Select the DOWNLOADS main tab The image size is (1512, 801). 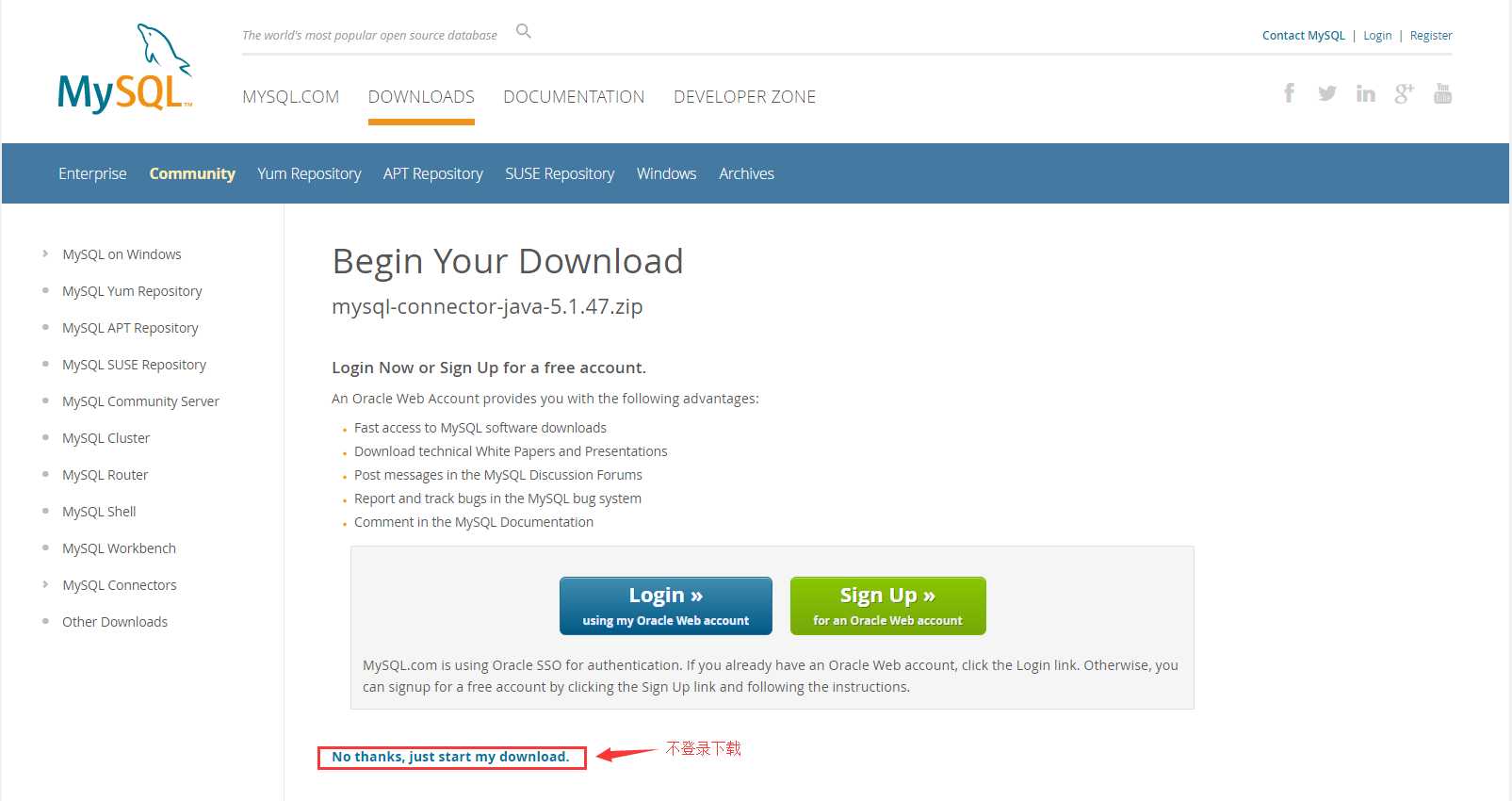[421, 97]
